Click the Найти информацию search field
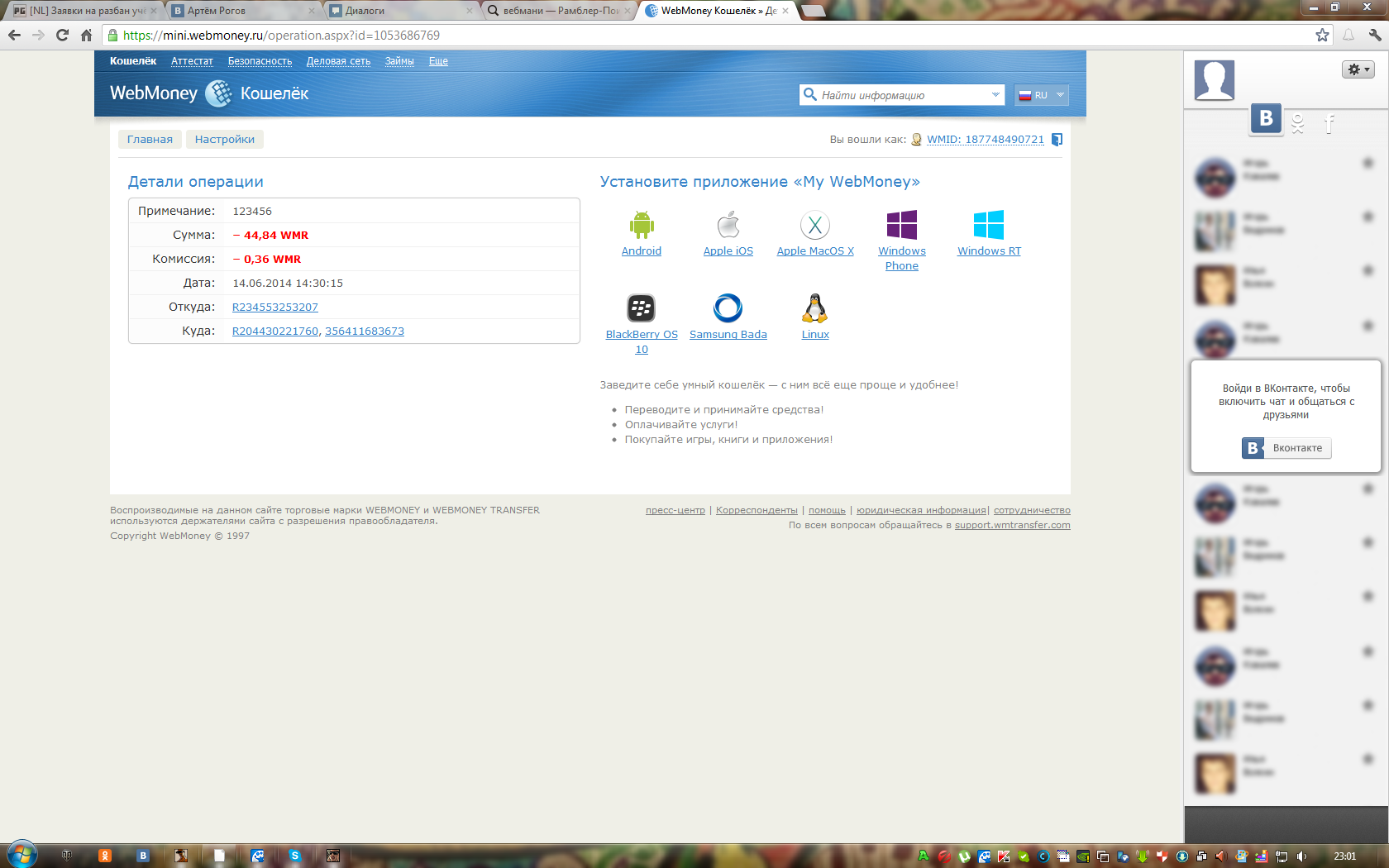1389x868 pixels. [x=902, y=95]
